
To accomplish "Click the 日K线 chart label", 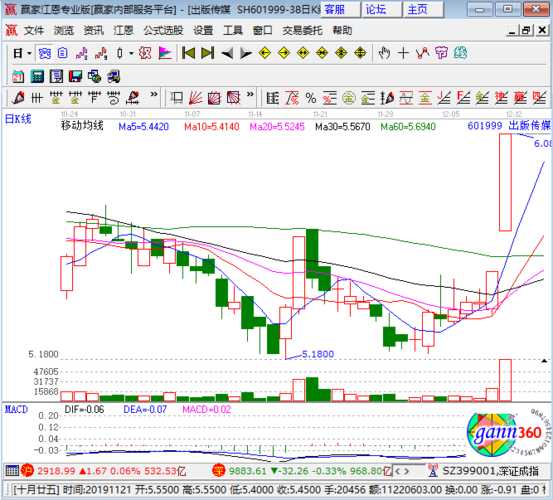I will (x=18, y=119).
